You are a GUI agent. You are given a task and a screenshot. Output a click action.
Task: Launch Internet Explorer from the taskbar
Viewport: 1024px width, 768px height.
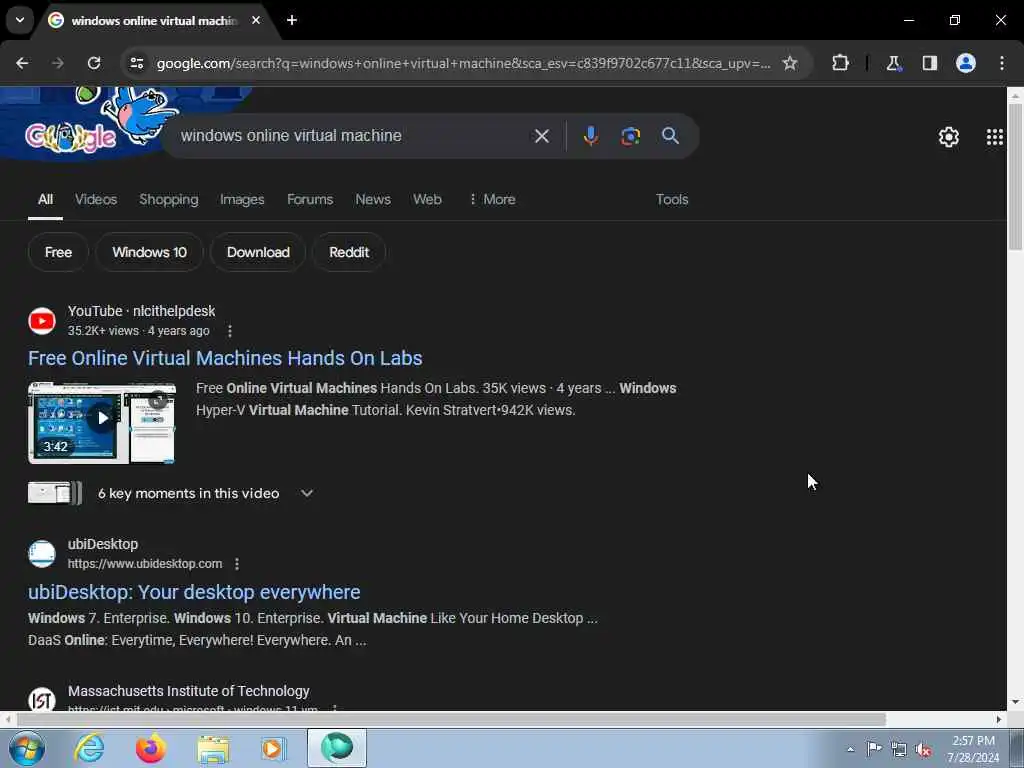coord(89,748)
